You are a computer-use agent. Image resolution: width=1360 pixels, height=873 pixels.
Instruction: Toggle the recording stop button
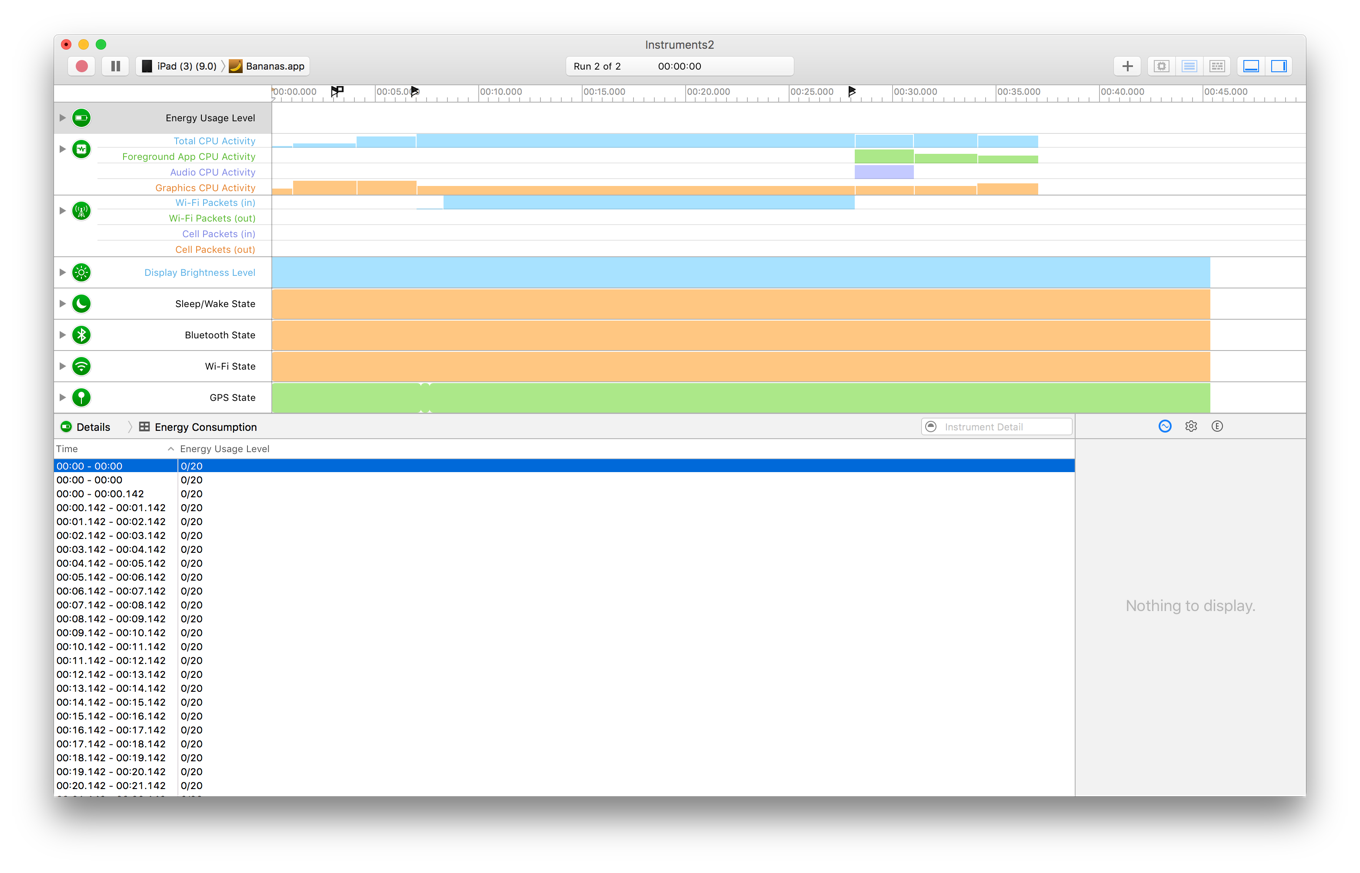coord(81,66)
